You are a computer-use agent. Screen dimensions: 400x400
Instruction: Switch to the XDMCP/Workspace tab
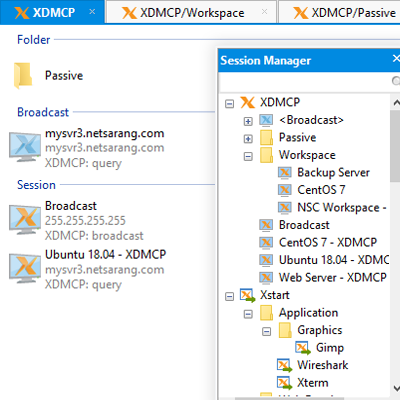coord(191,12)
